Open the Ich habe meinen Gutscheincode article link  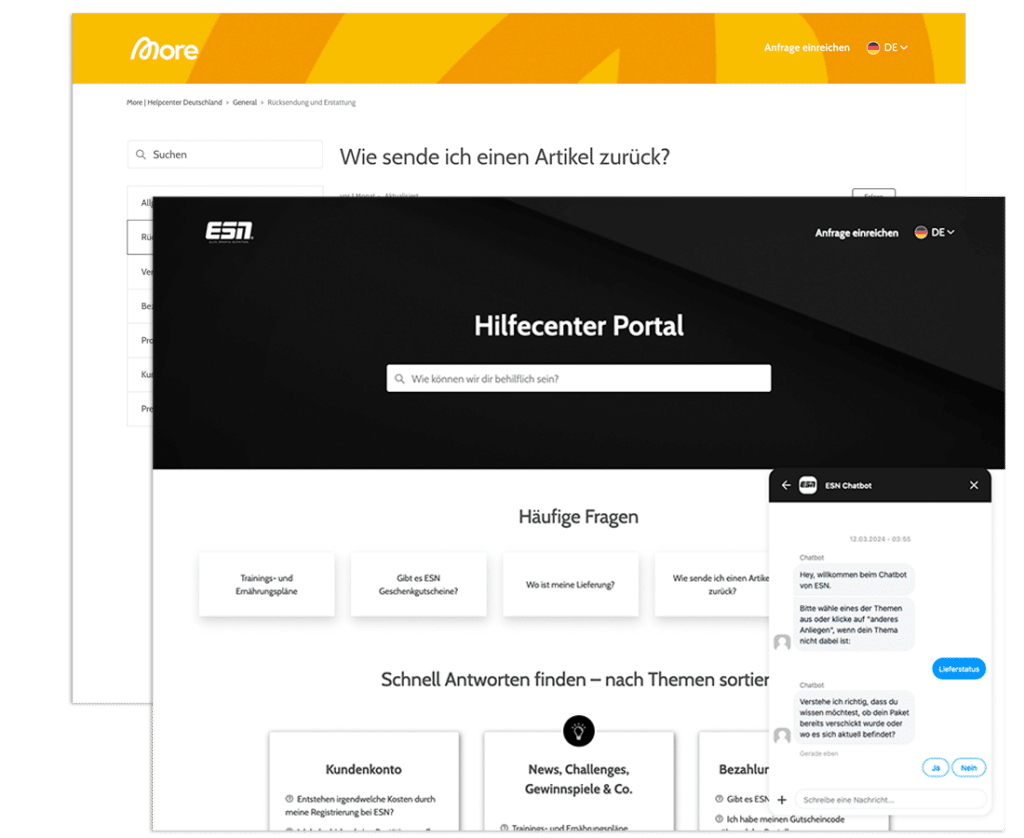pos(786,819)
